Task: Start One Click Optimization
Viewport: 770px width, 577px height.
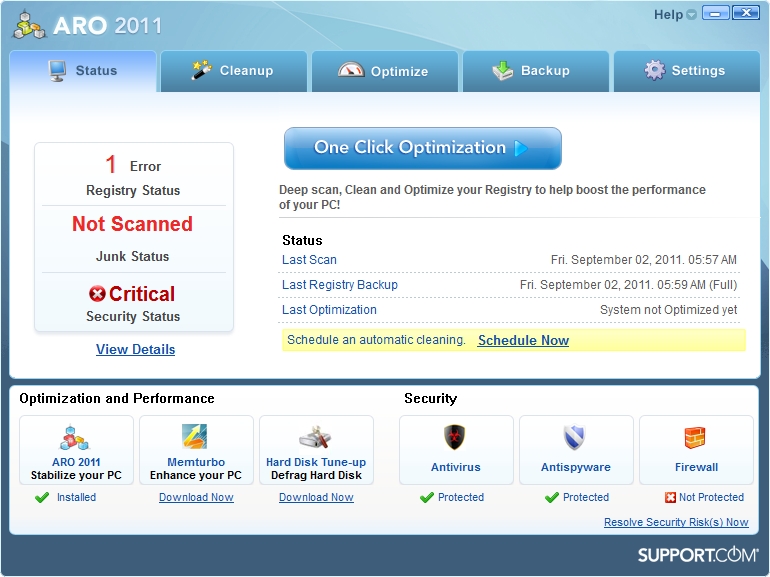Action: [x=423, y=148]
